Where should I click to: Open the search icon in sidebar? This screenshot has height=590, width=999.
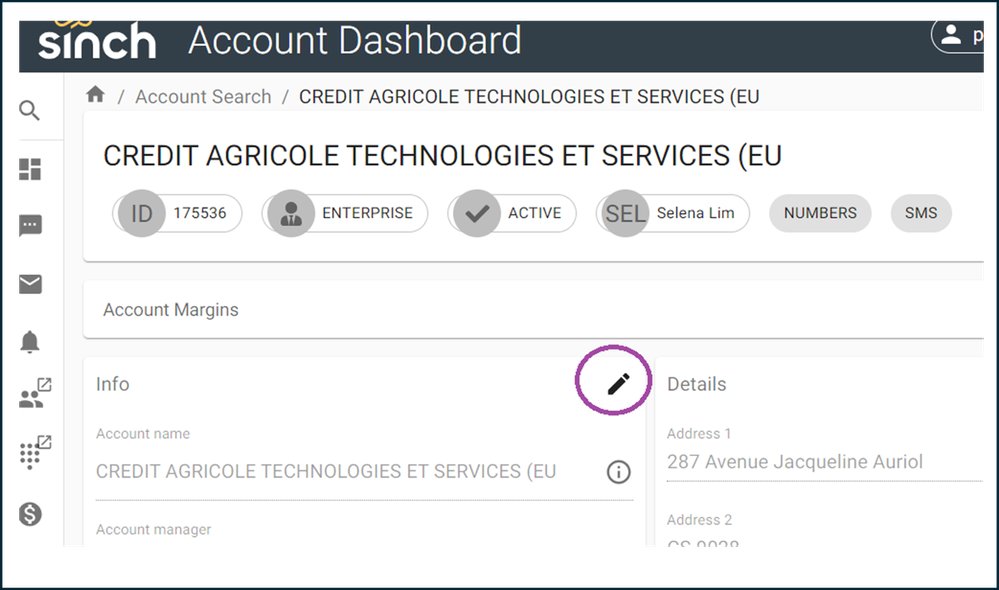(29, 110)
